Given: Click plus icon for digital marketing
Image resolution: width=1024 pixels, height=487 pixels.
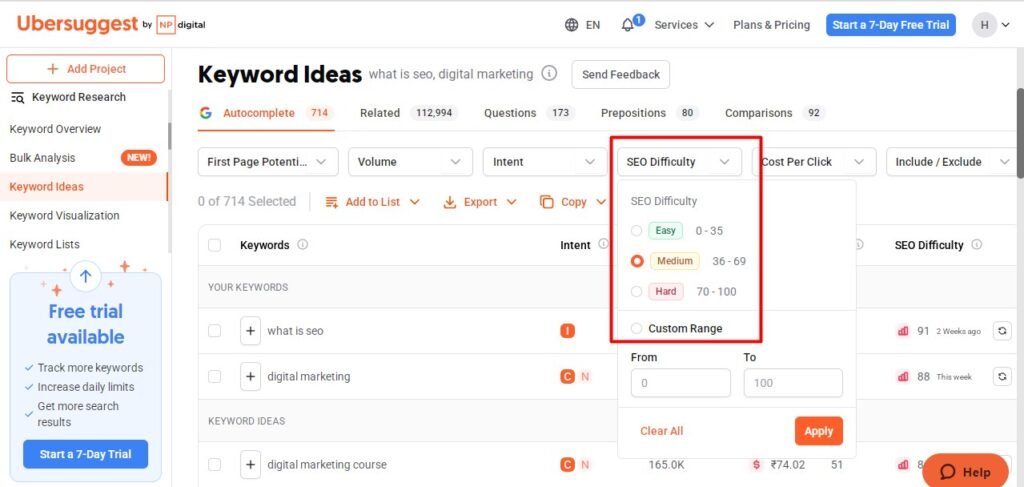Looking at the screenshot, I should [250, 376].
